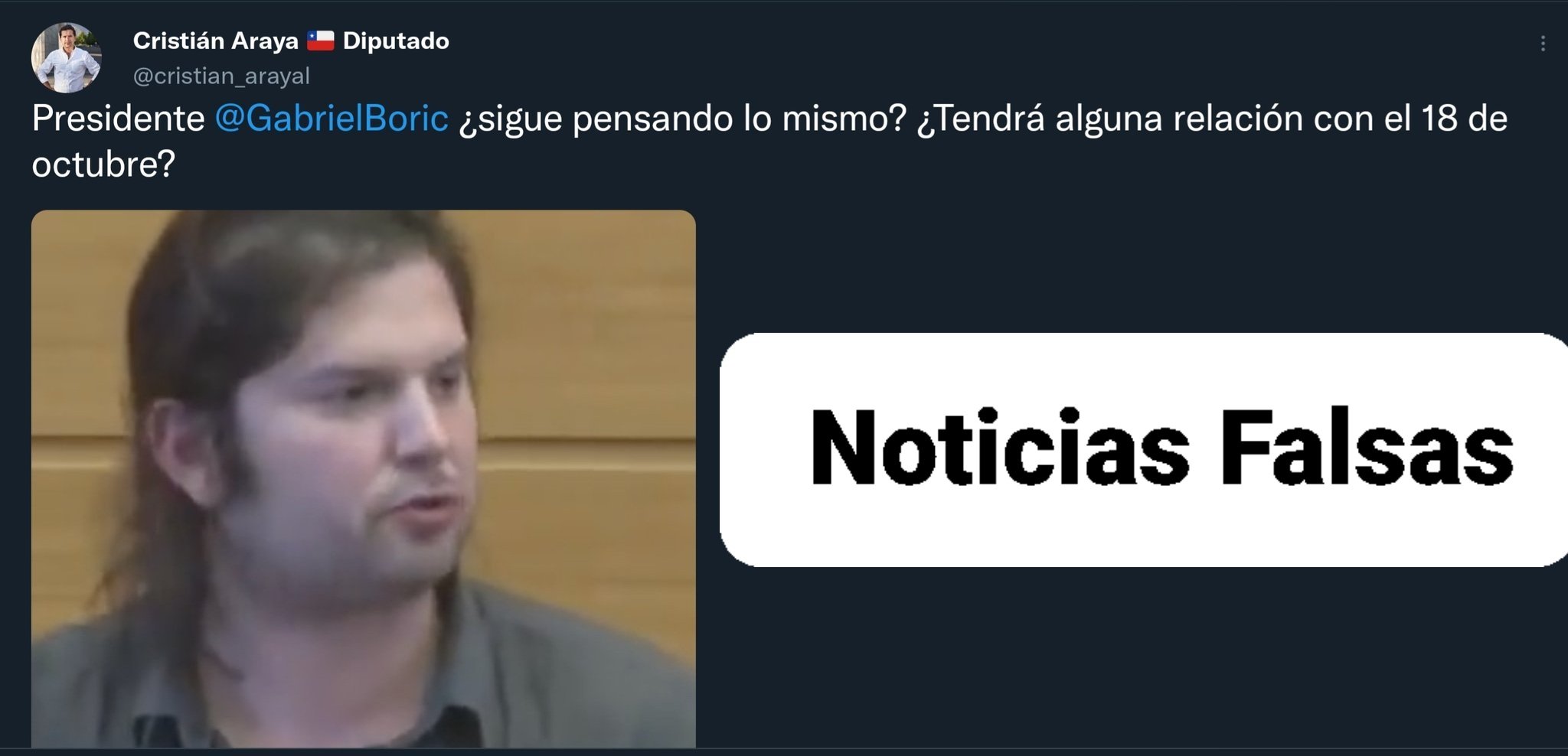The image size is (1568, 756).
Task: Click the word Presidente in the tweet
Action: (x=119, y=119)
